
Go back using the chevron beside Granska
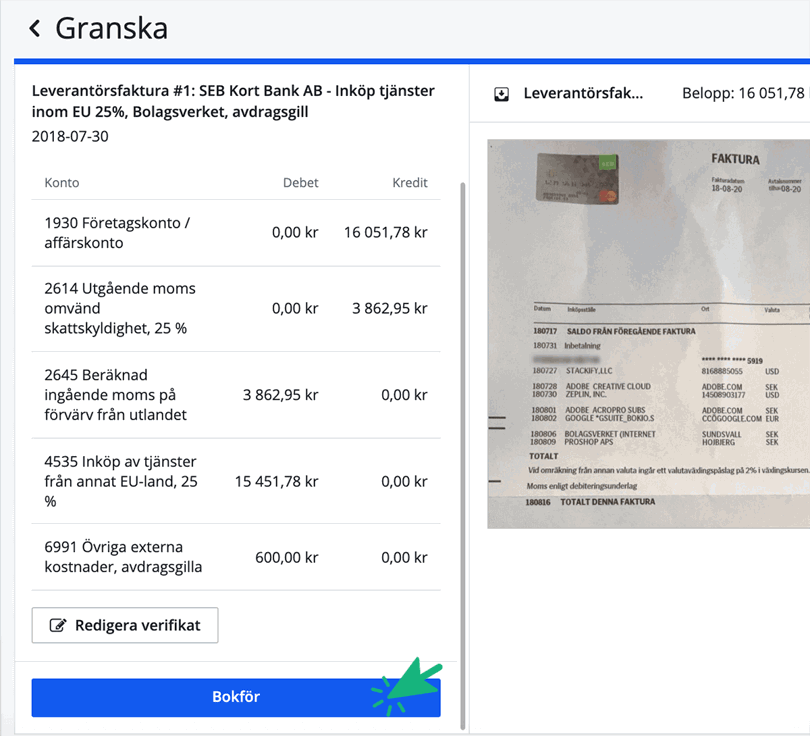35,29
